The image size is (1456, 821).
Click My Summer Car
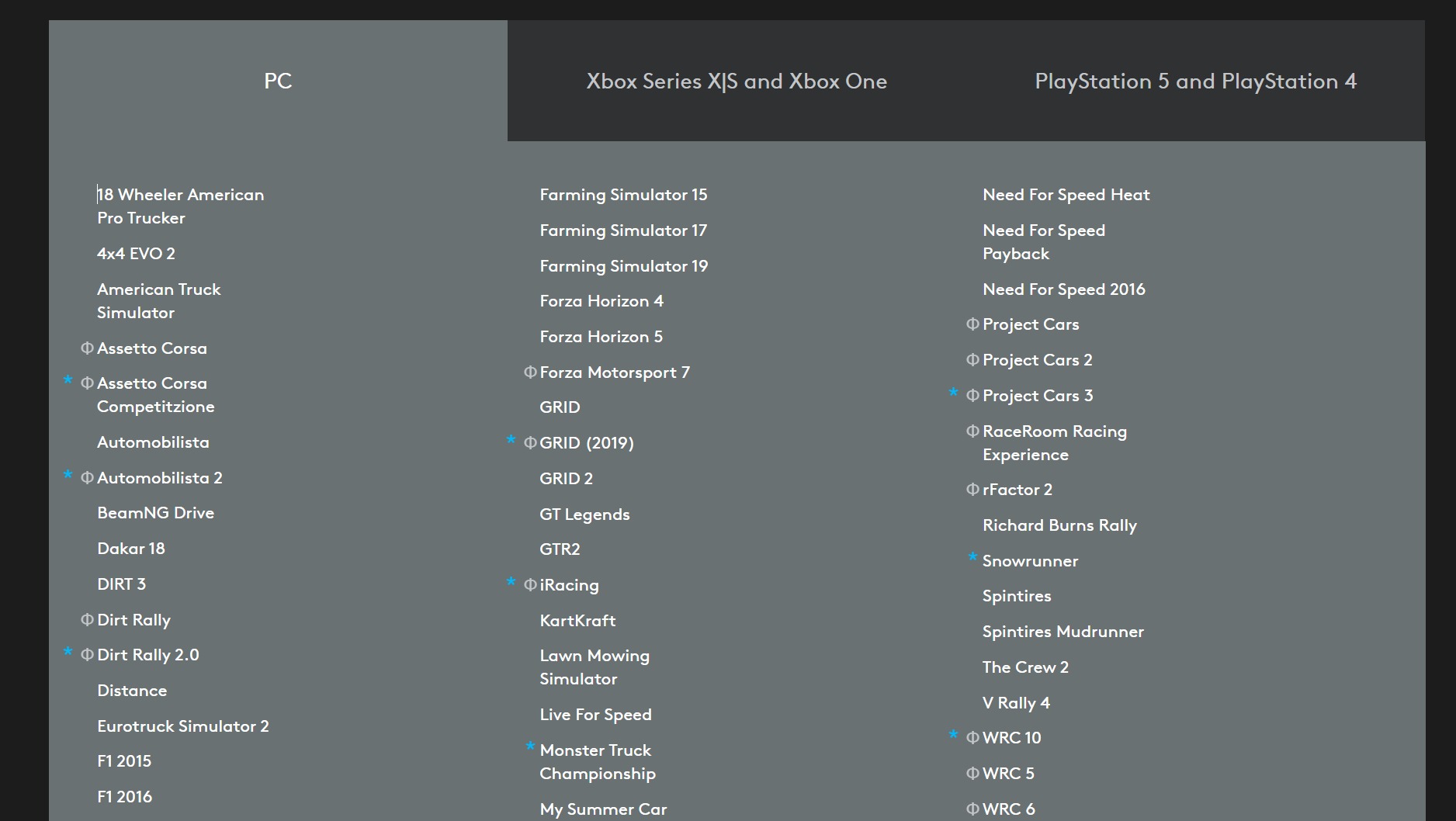point(603,809)
